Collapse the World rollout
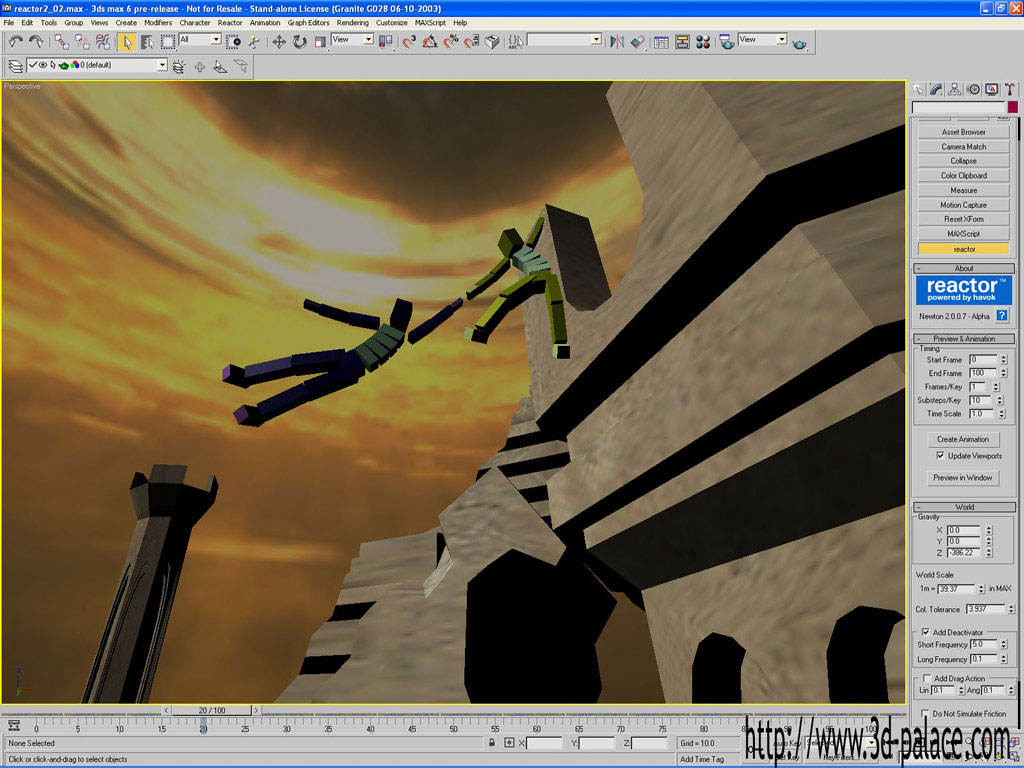Screen dimensions: 1024x768 point(964,507)
